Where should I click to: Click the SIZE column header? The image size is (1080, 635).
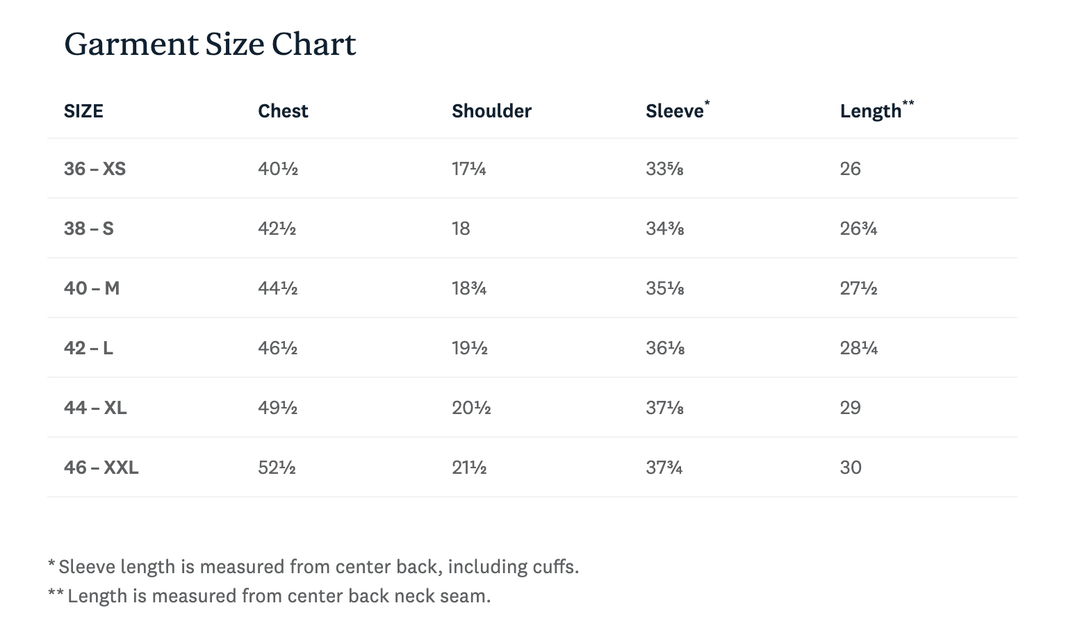click(x=84, y=111)
